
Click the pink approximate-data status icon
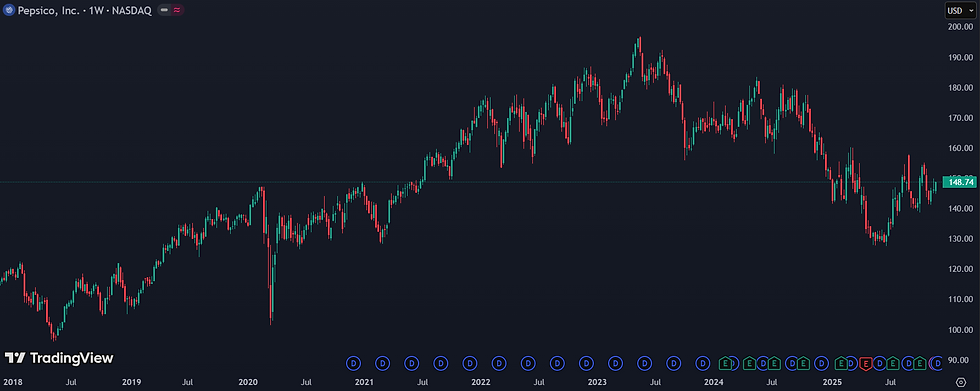click(x=177, y=10)
